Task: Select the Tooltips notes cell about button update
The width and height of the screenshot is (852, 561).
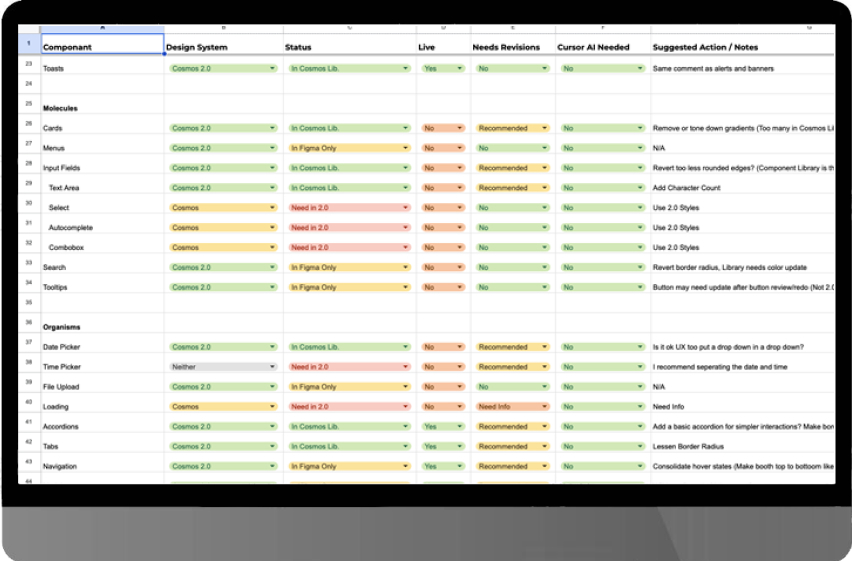Action: [742, 287]
